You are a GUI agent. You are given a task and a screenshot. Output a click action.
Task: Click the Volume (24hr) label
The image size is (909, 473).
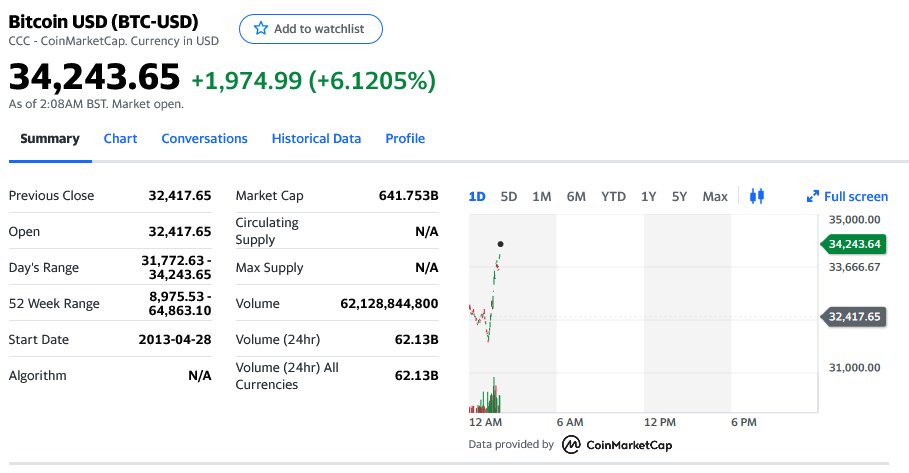click(x=278, y=340)
